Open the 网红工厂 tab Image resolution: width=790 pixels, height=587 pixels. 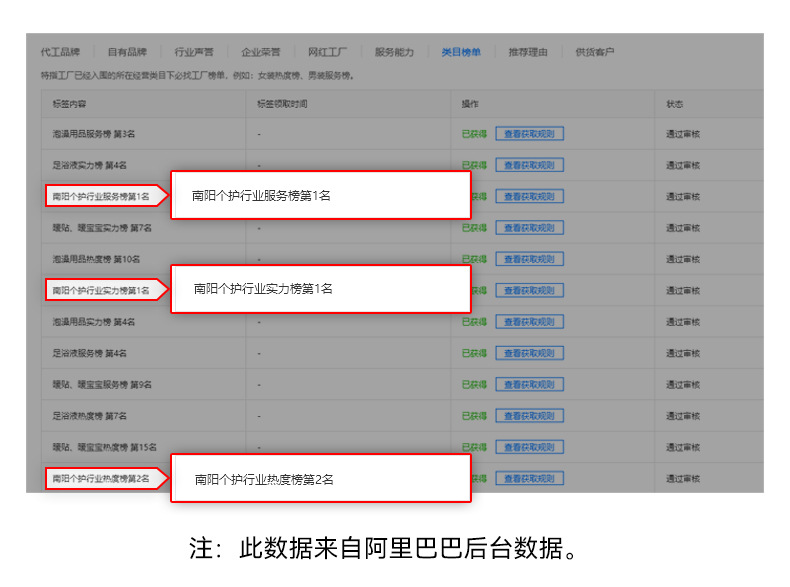327,52
